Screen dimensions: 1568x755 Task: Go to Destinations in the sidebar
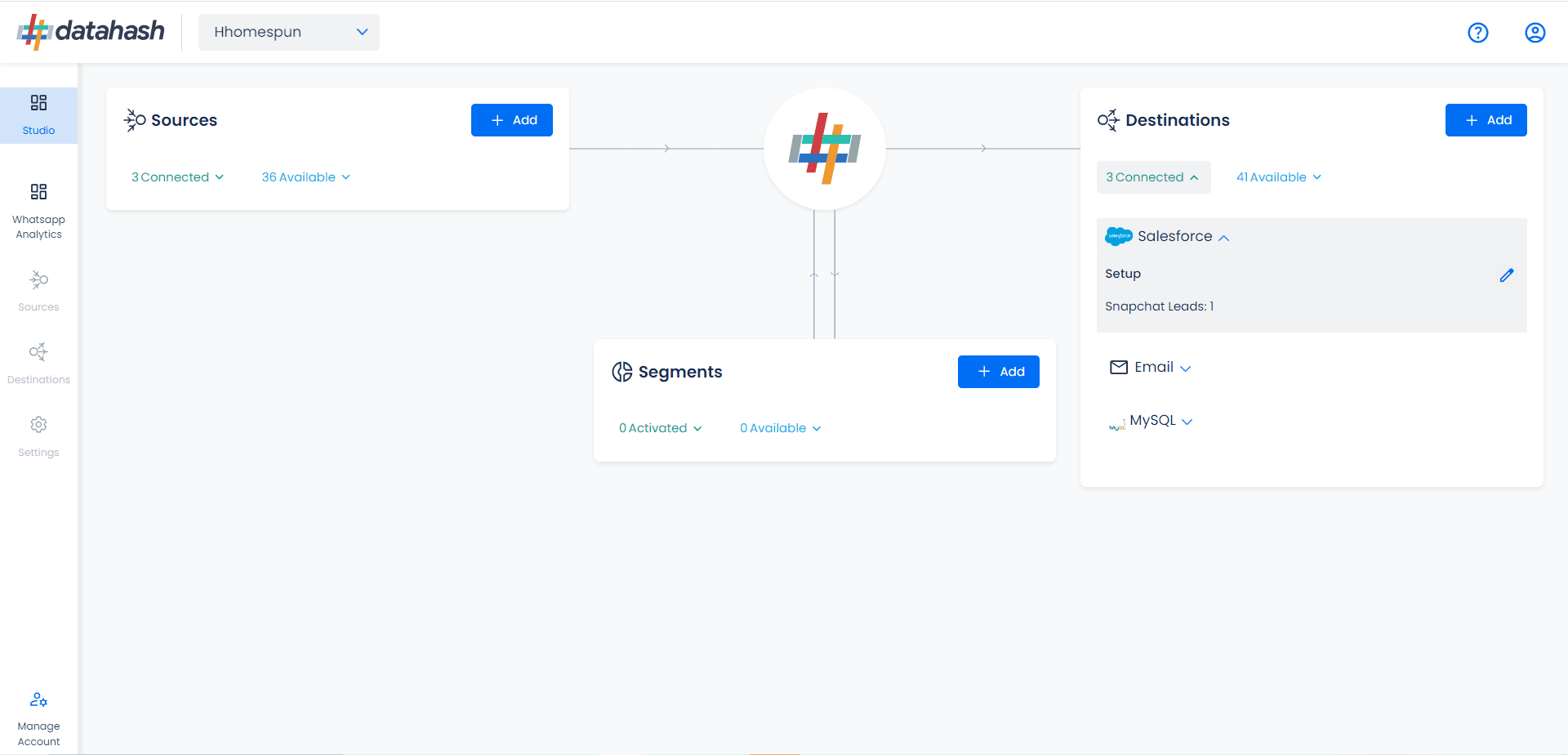click(x=38, y=363)
